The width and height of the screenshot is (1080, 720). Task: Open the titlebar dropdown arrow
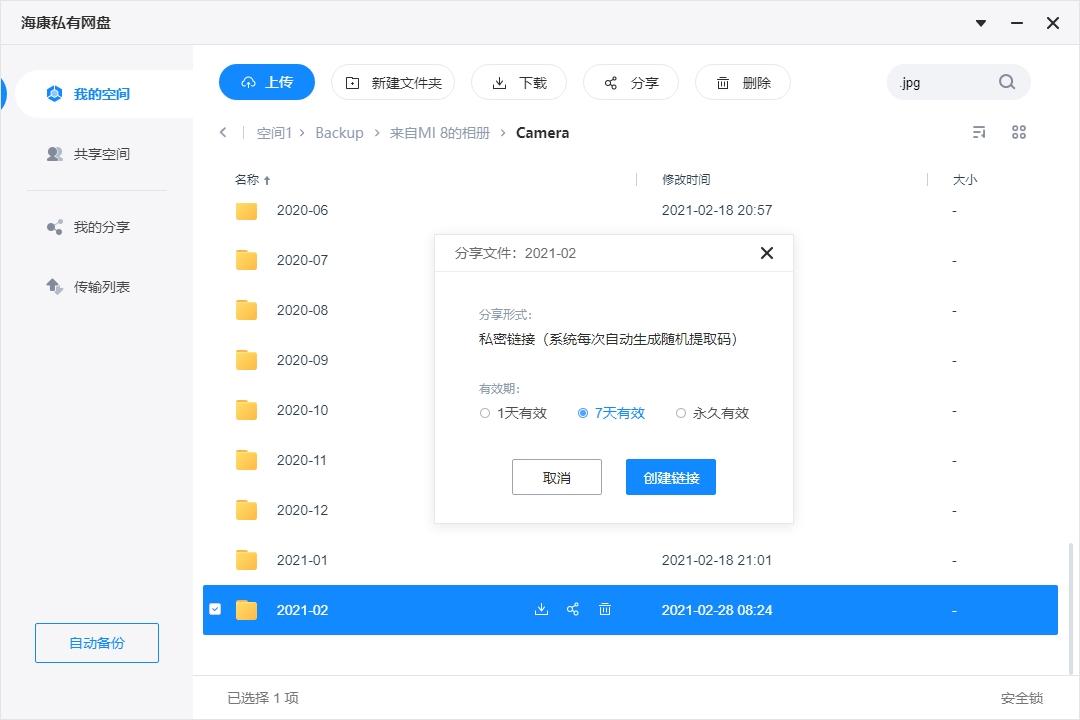click(980, 23)
